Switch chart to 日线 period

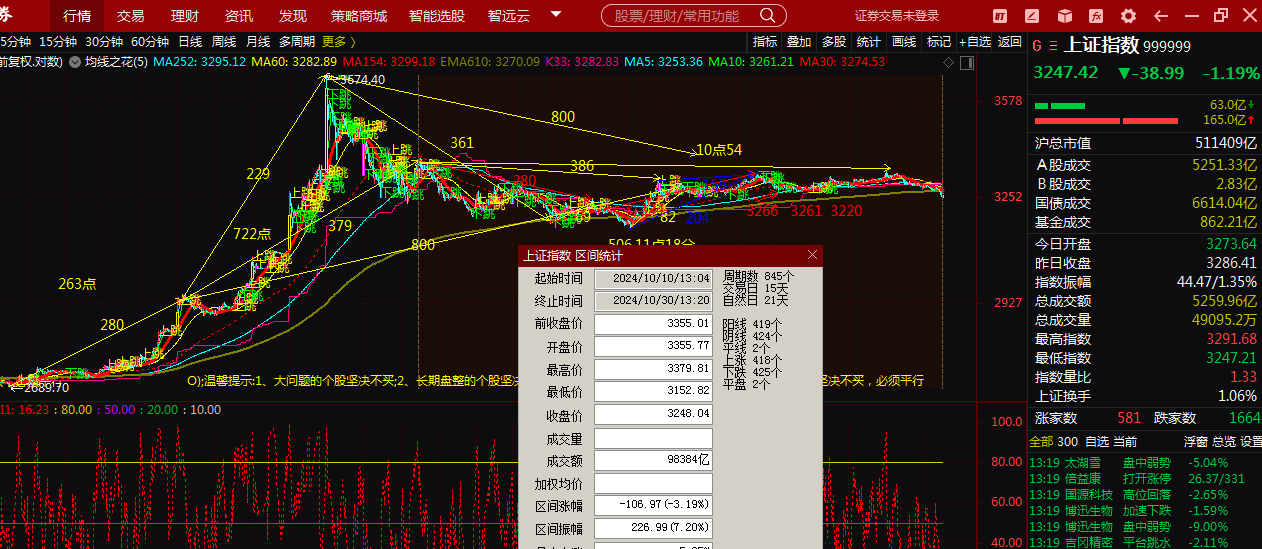[190, 41]
